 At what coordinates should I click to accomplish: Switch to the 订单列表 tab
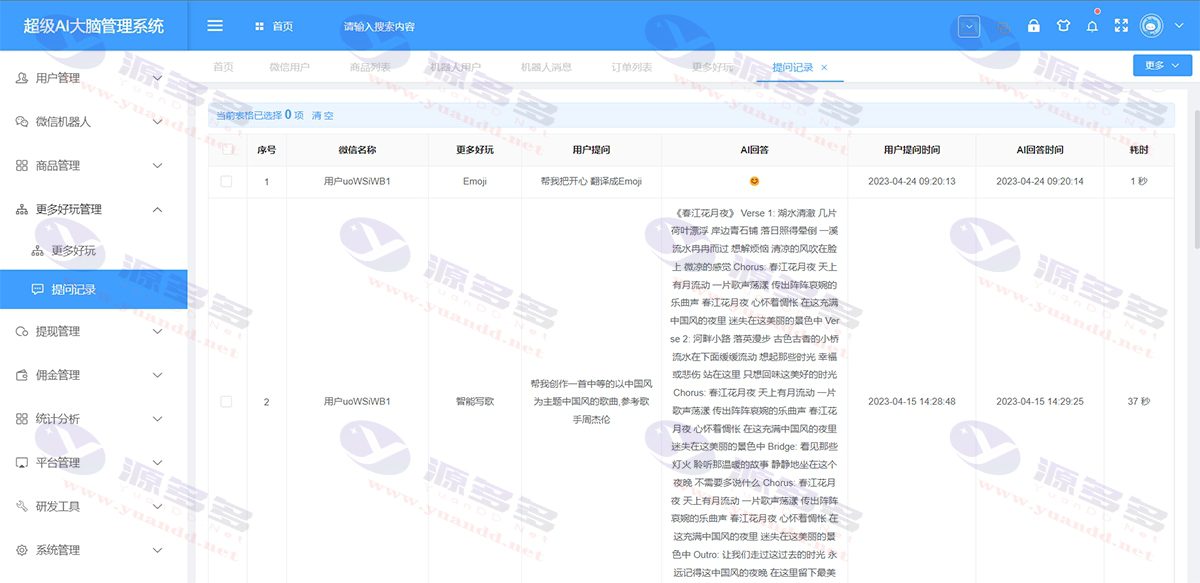click(632, 67)
